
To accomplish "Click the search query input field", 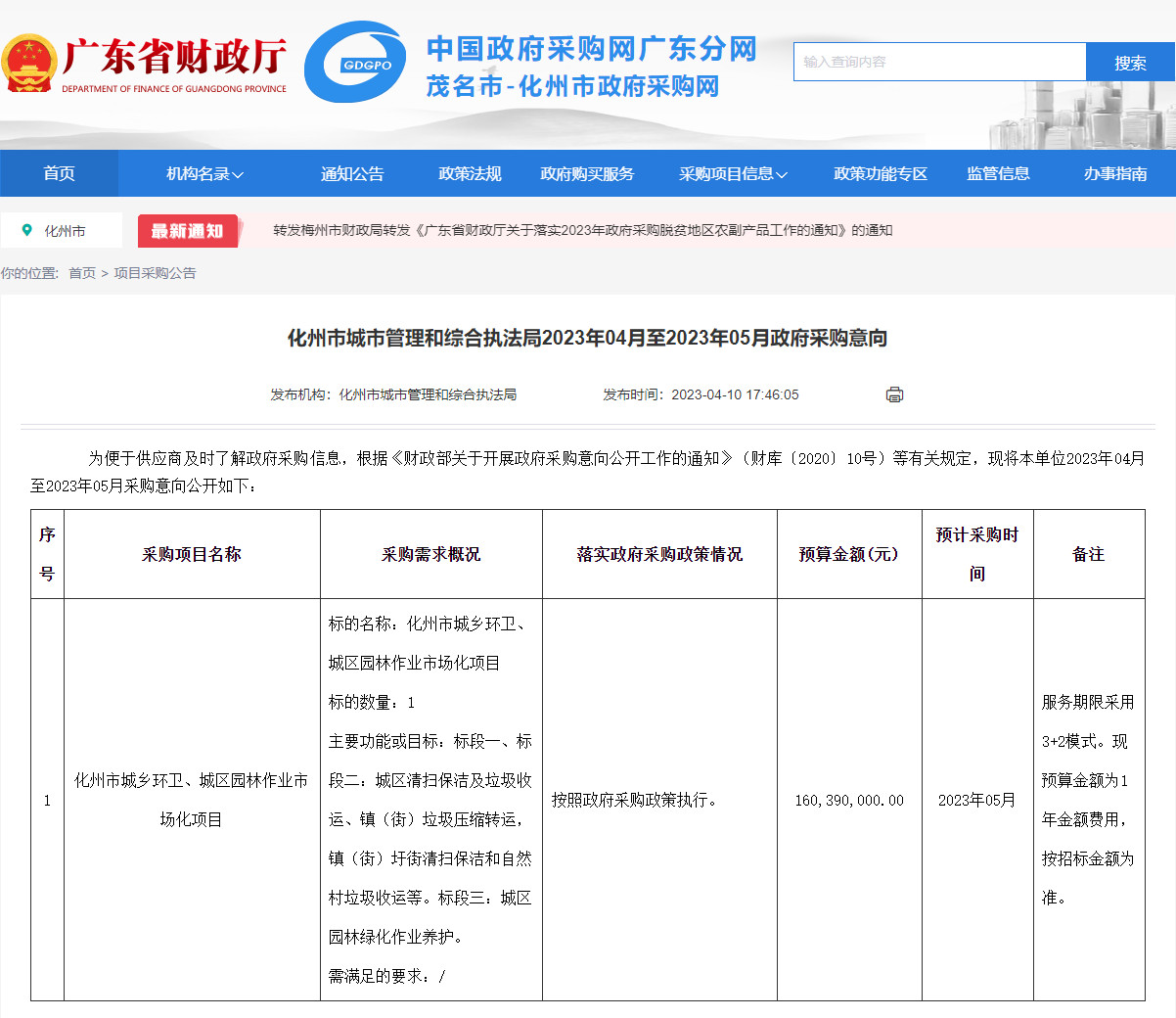I will tap(939, 62).
